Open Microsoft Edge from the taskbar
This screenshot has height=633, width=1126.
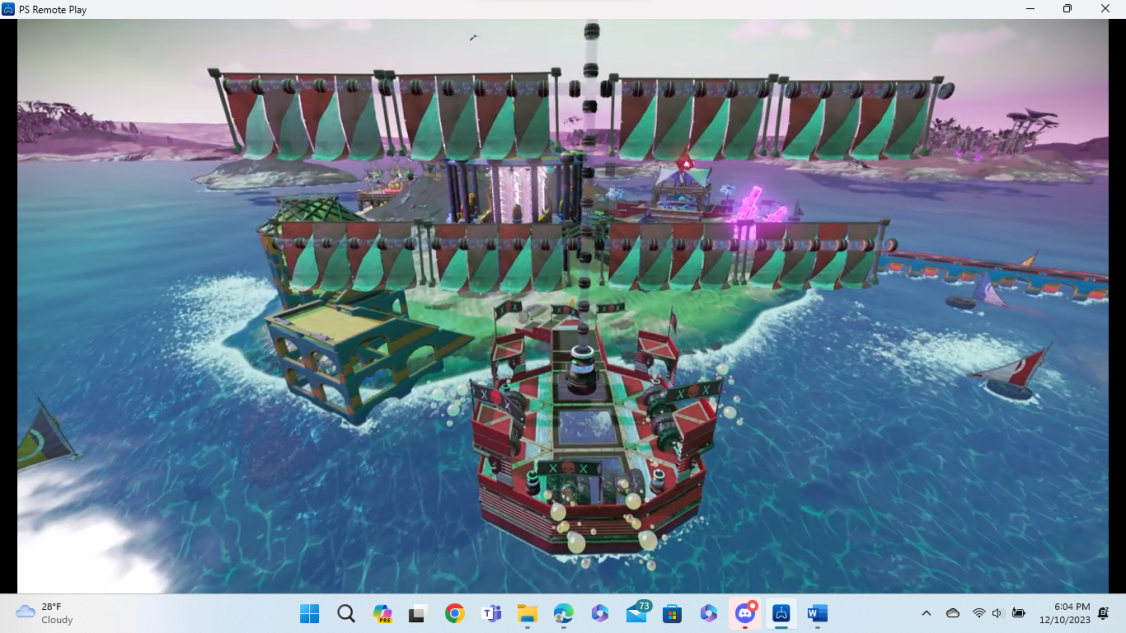tap(563, 613)
